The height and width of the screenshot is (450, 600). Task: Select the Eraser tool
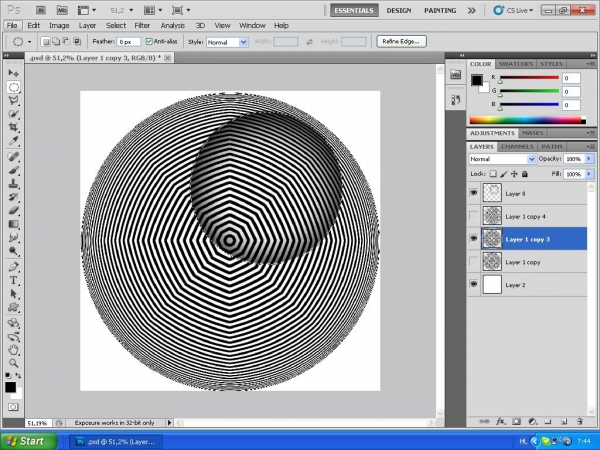pos(13,210)
